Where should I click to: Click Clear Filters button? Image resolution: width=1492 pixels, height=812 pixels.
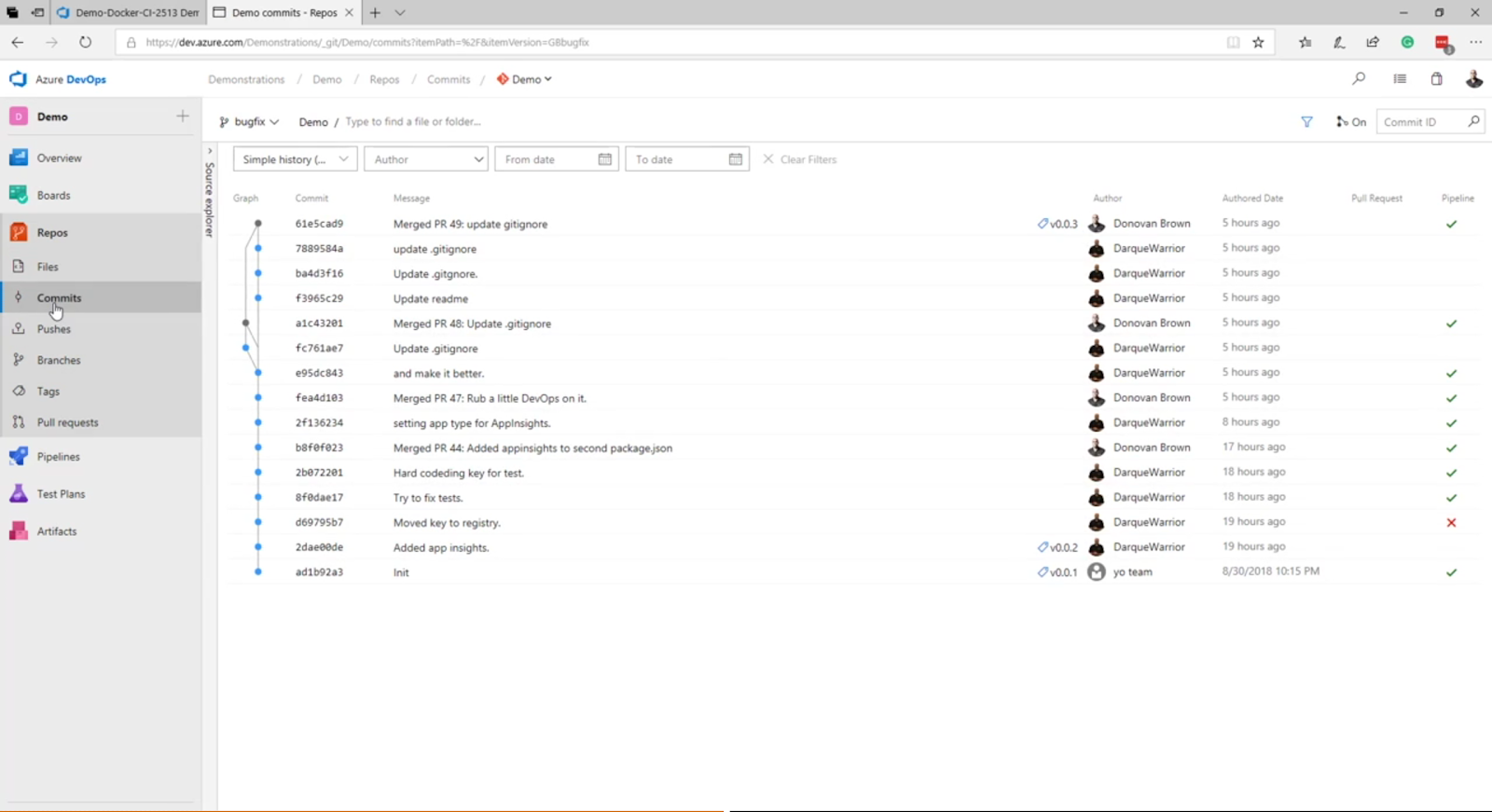point(800,159)
